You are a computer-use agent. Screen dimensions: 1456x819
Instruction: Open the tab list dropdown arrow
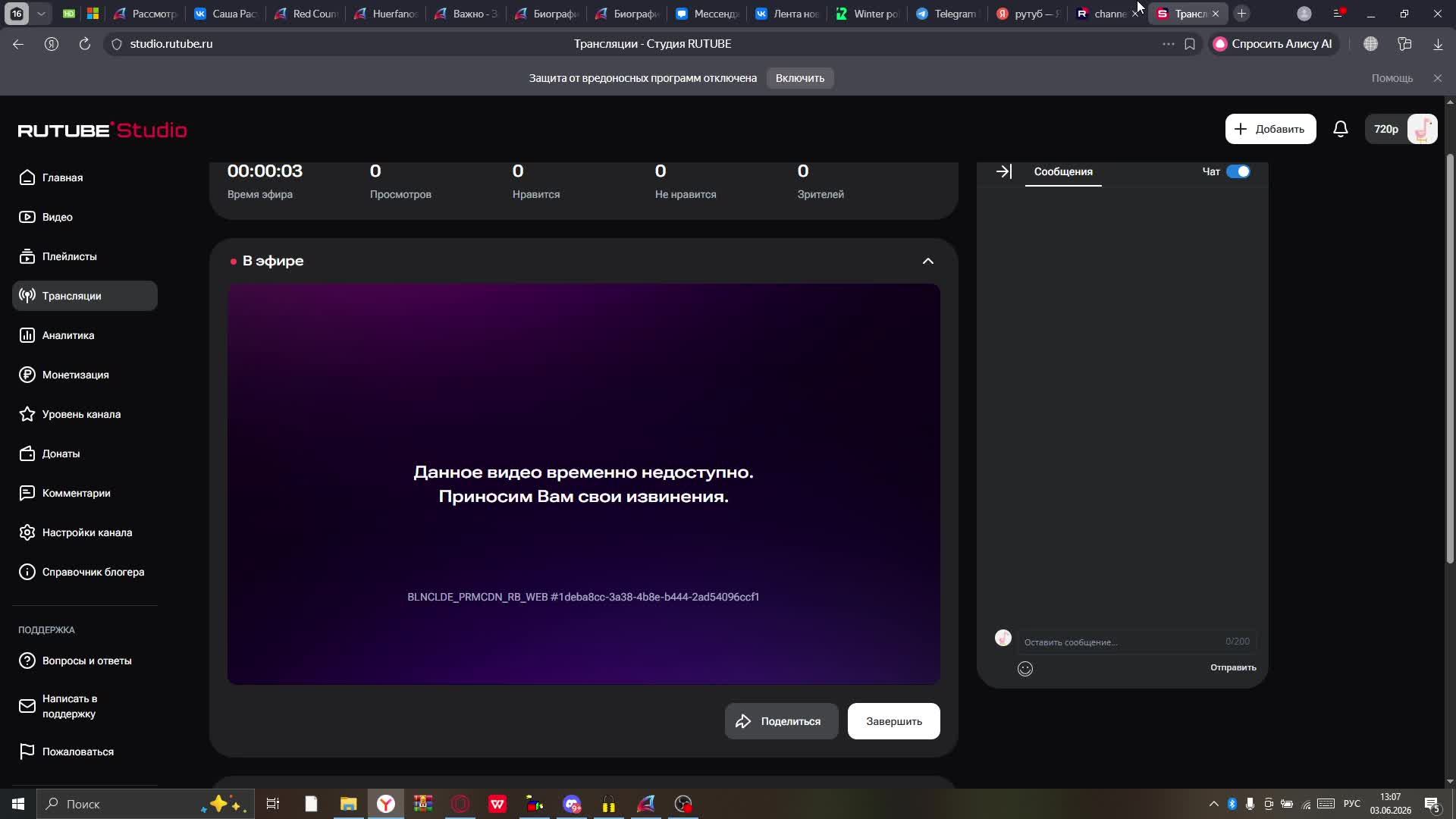coord(41,14)
